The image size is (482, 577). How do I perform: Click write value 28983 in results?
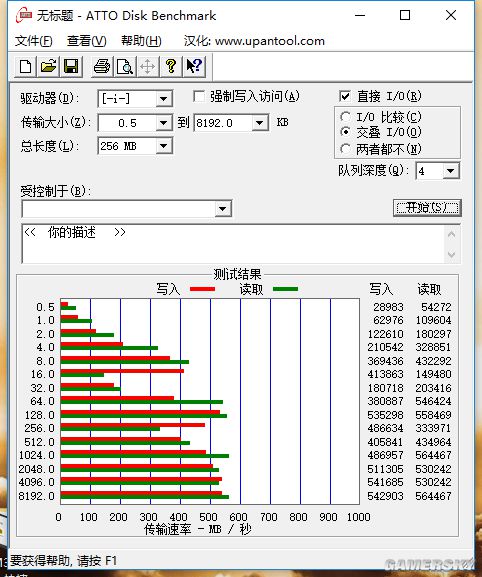(388, 307)
